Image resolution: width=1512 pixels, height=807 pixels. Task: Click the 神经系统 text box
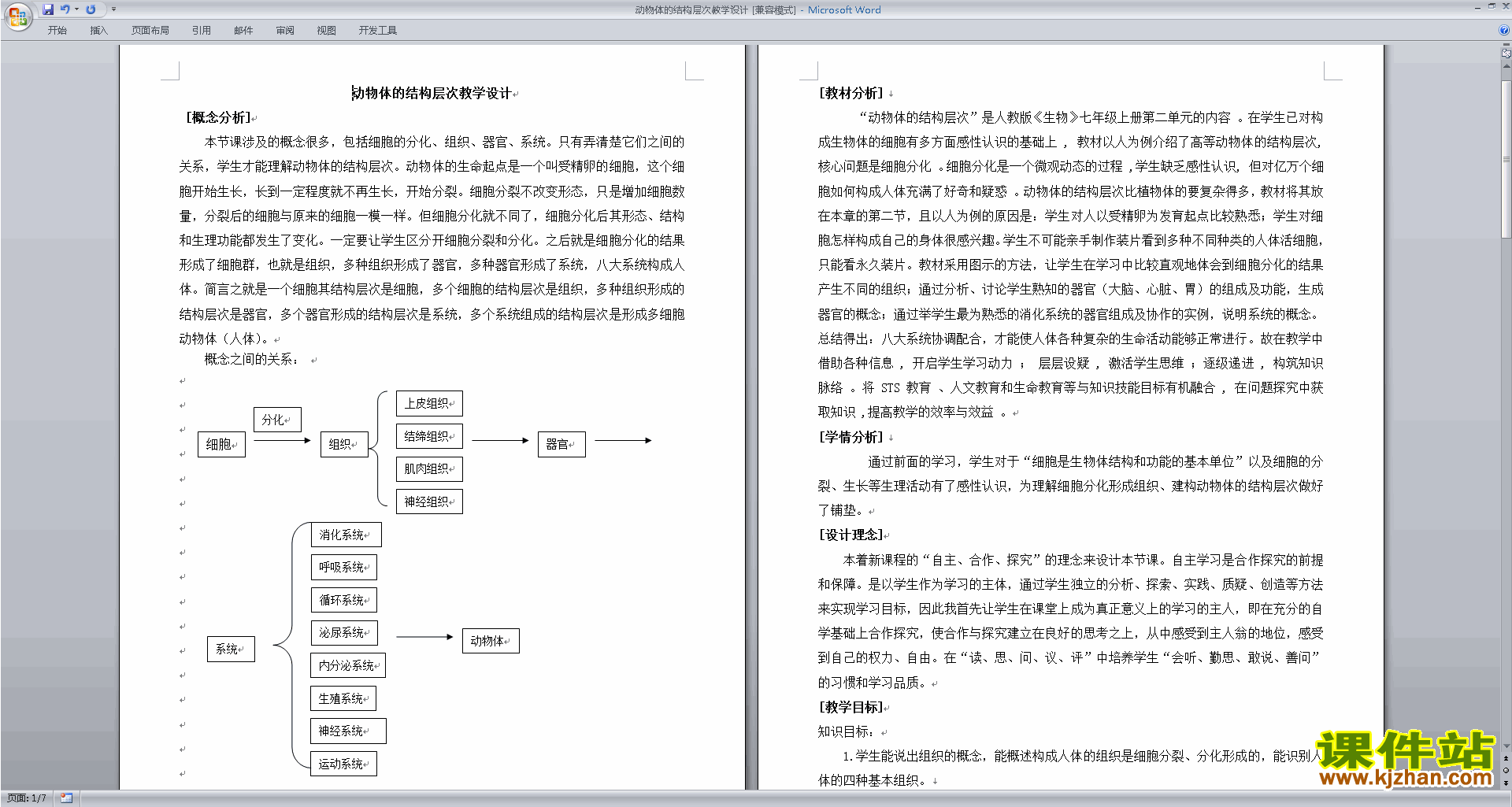(348, 731)
